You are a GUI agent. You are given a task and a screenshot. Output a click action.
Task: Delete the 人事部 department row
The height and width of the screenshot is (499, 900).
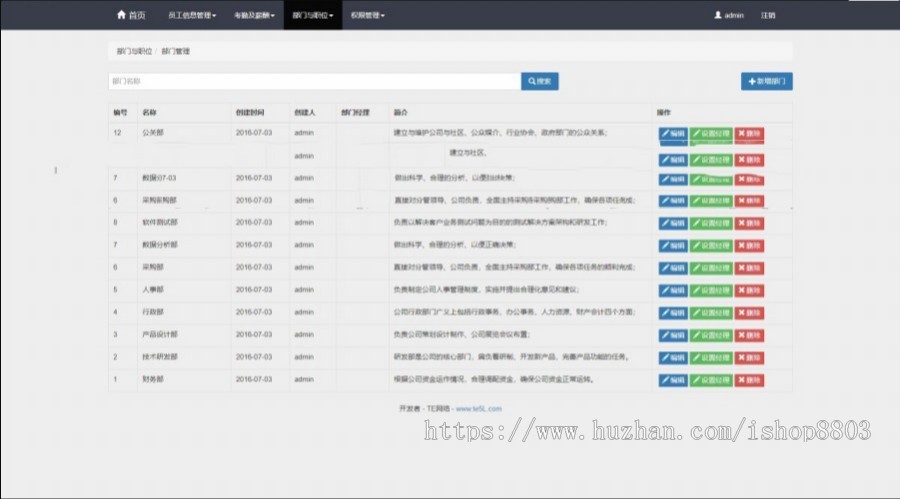pos(749,291)
